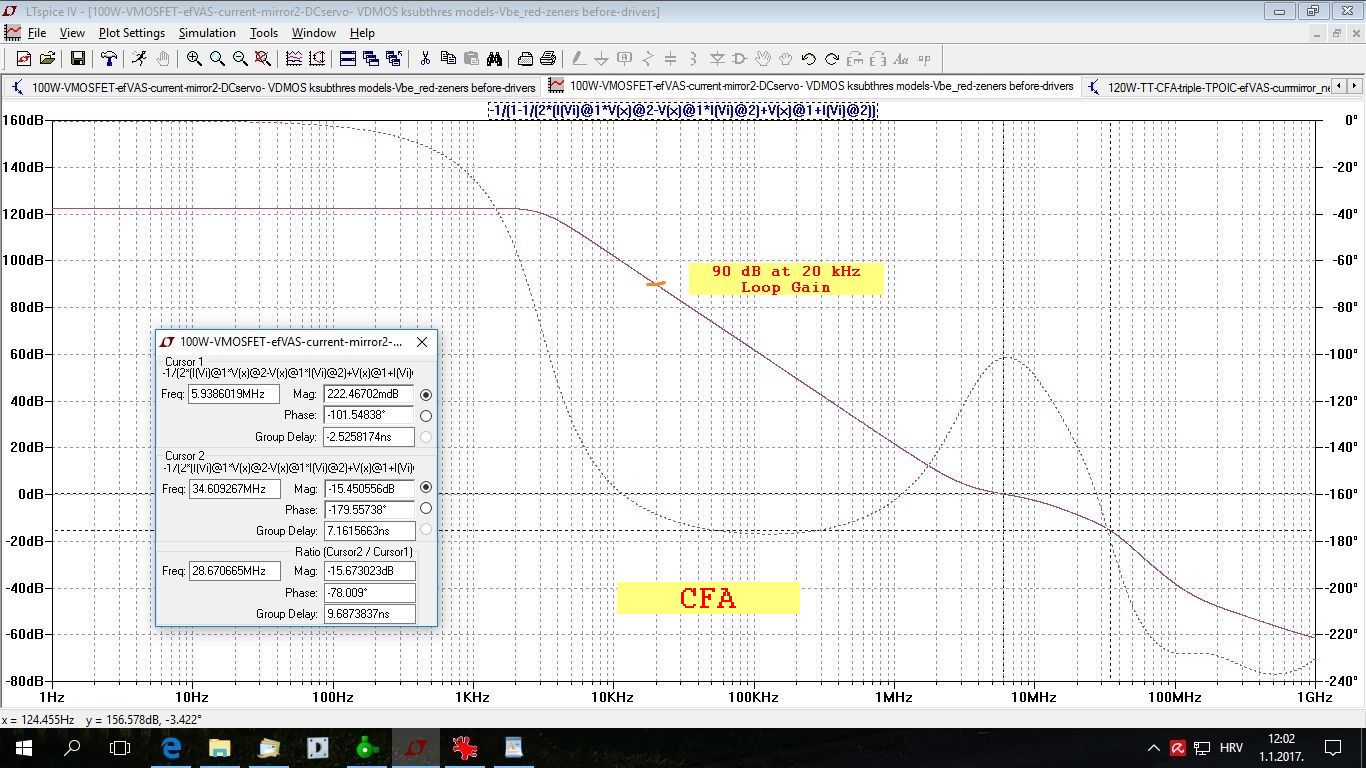Click the Find binoculars icon
1366x768 pixels.
tap(494, 59)
